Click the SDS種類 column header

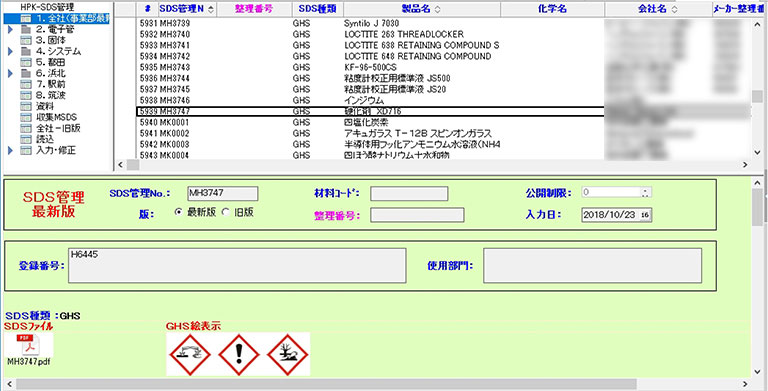point(317,9)
